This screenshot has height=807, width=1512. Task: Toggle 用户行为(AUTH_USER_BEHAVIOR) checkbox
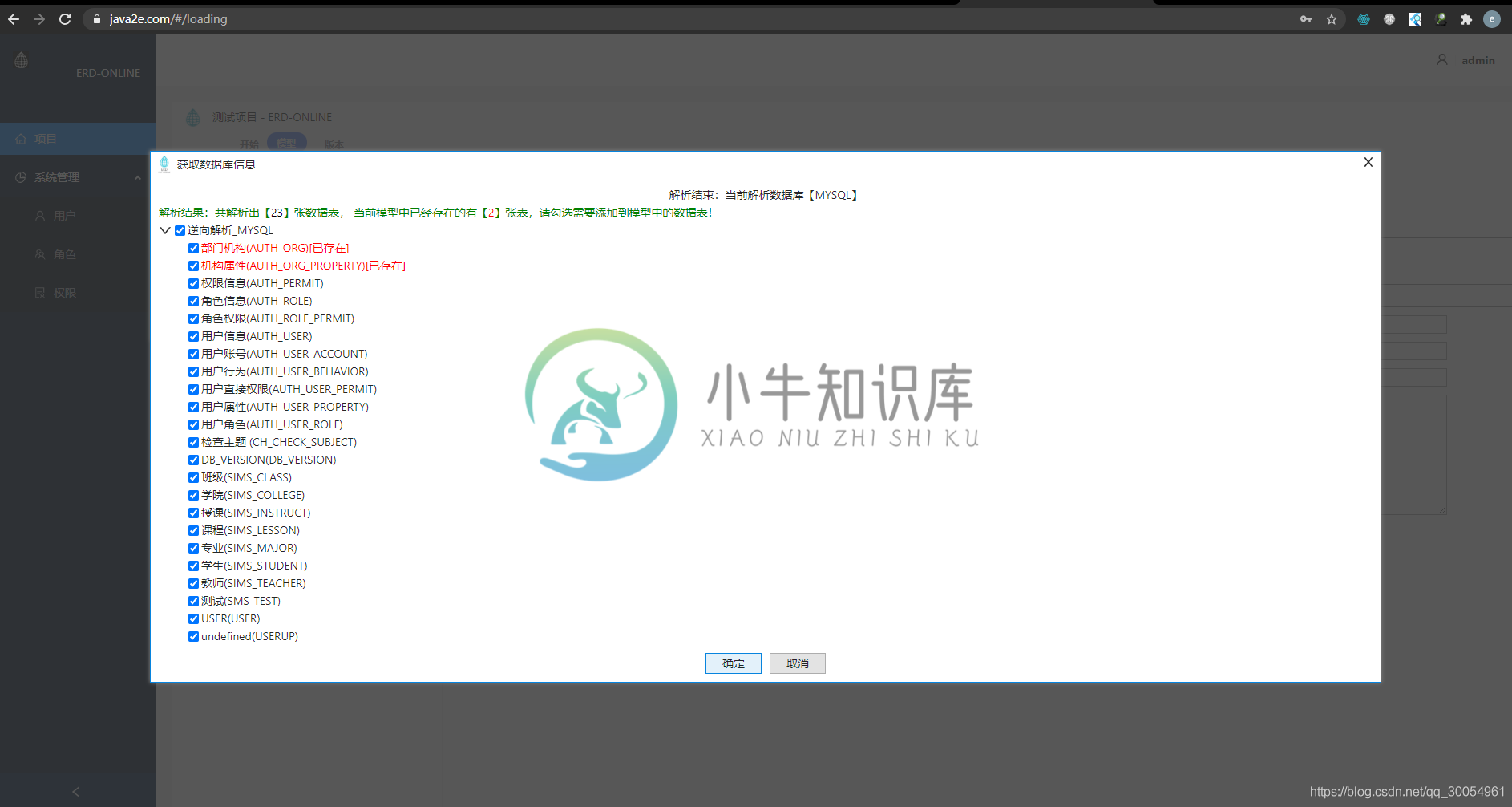193,371
